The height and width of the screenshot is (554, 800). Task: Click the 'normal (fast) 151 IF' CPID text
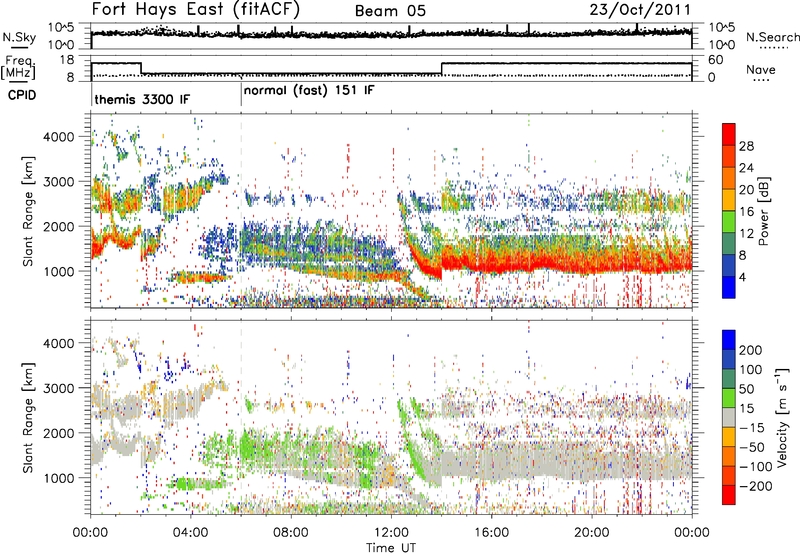click(x=309, y=91)
